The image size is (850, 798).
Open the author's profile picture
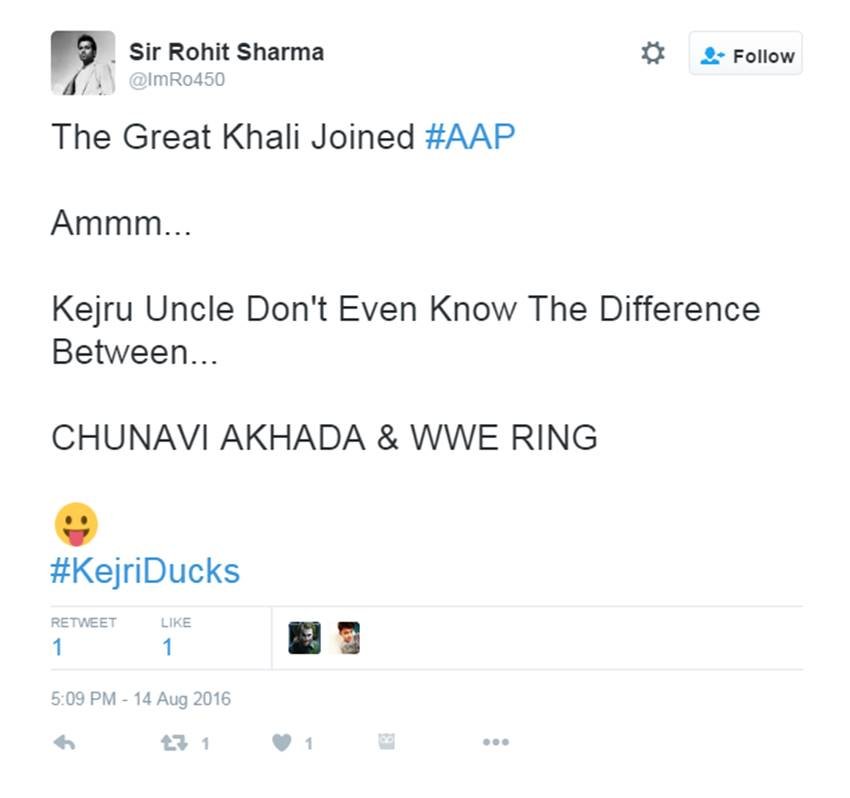pyautogui.click(x=83, y=63)
